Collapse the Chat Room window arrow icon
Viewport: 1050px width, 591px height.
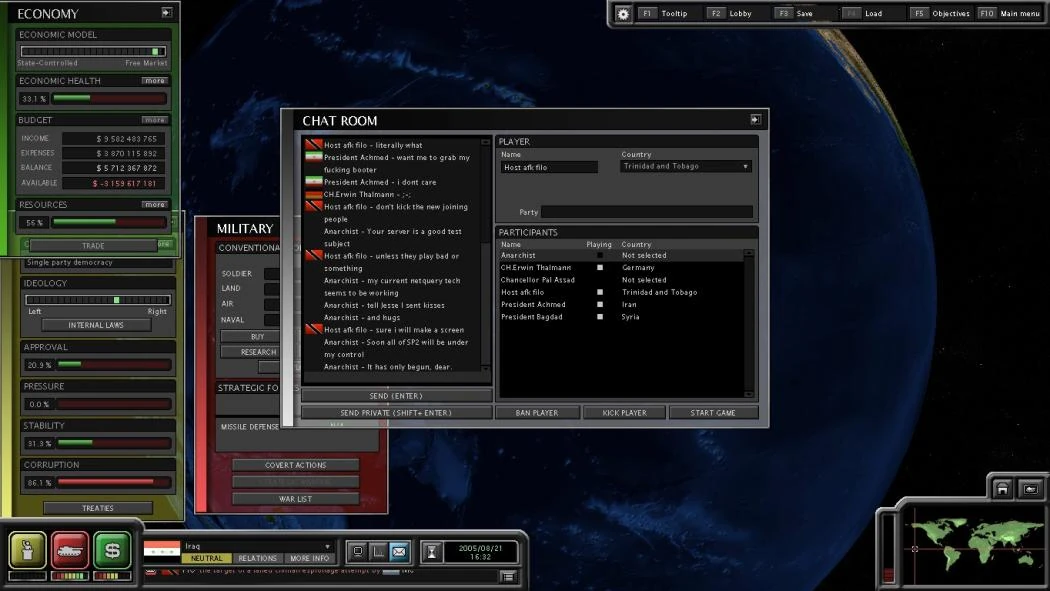[755, 119]
